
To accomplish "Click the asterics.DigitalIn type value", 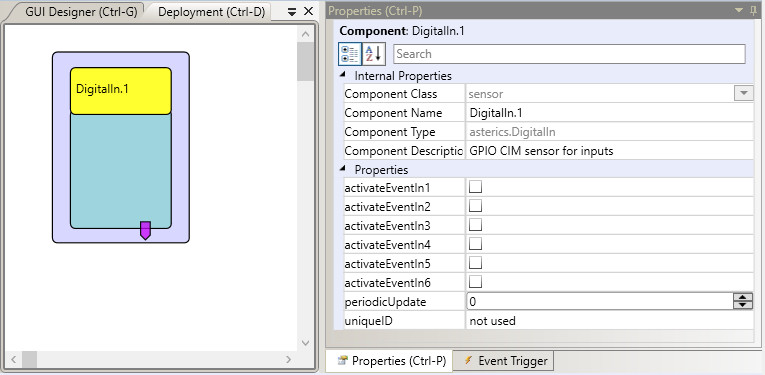I will 512,132.
